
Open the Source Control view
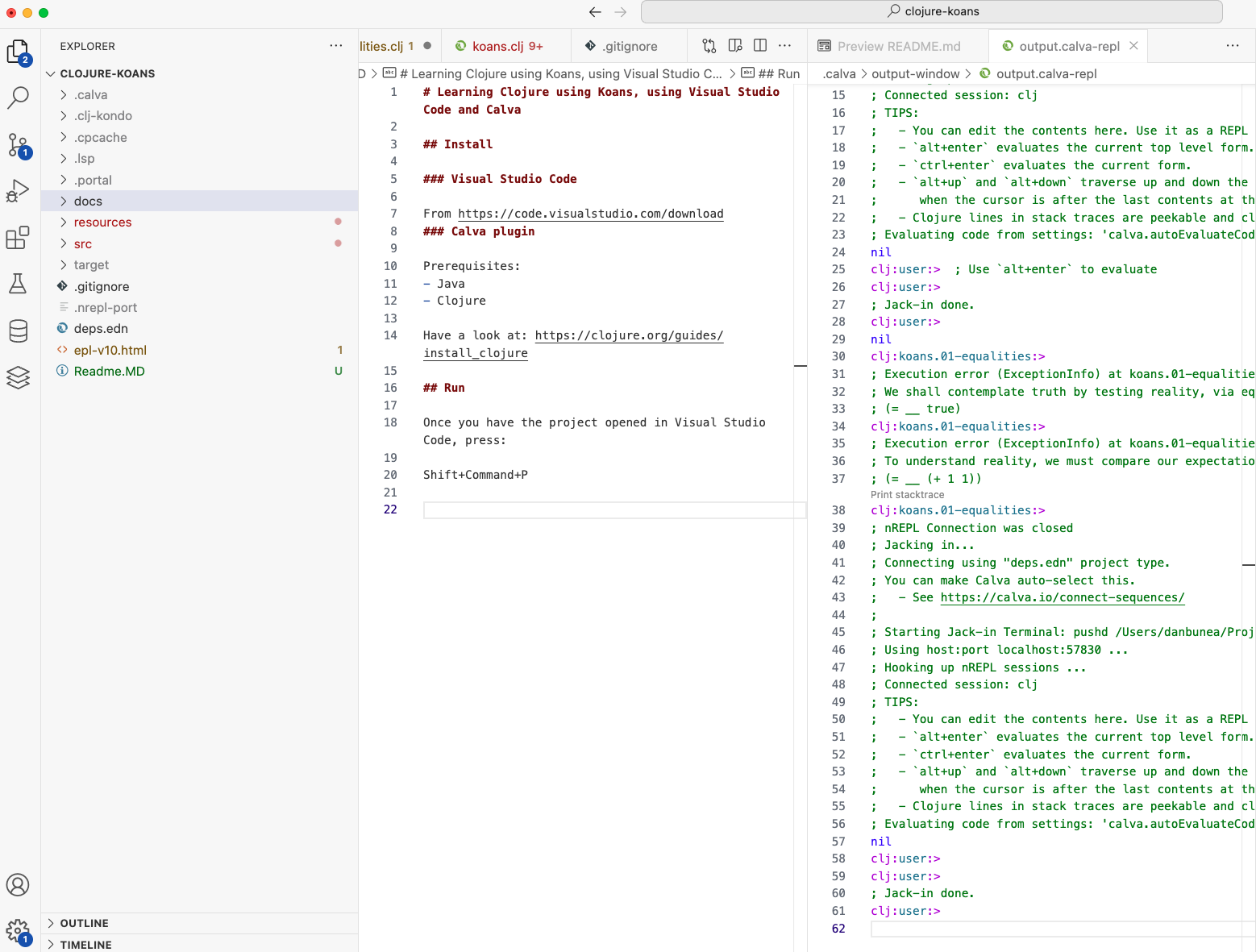18,145
